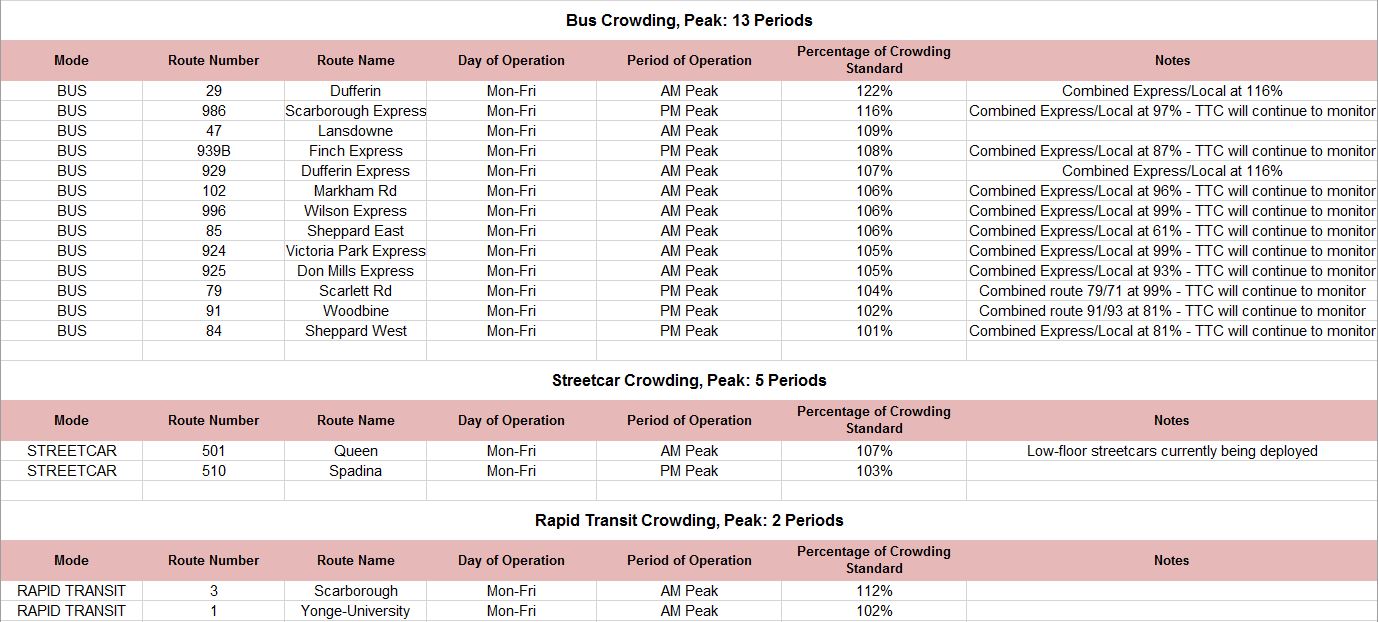
Task: Click route number cell '939B'
Action: pos(213,151)
